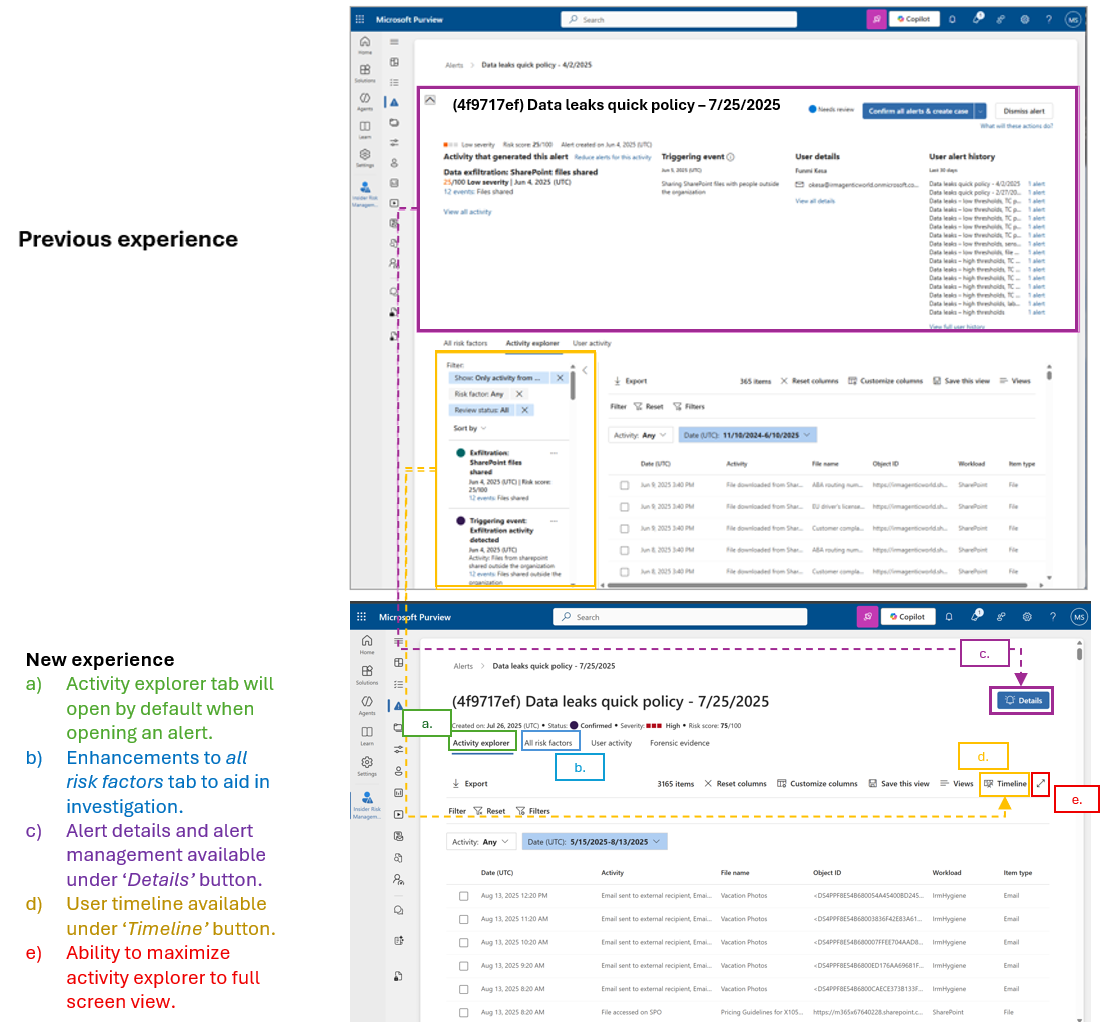Open help question mark in previous experience header

1049,20
